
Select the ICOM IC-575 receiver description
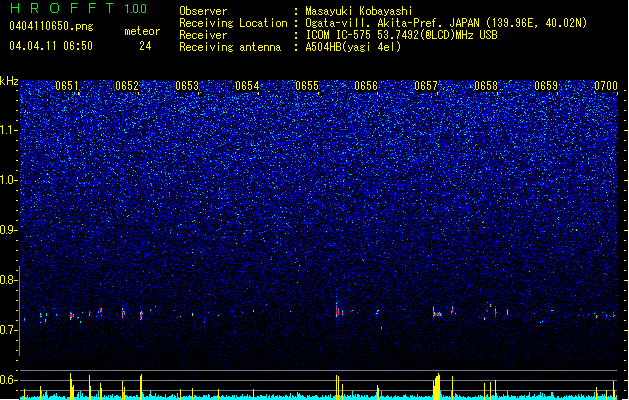(402, 35)
